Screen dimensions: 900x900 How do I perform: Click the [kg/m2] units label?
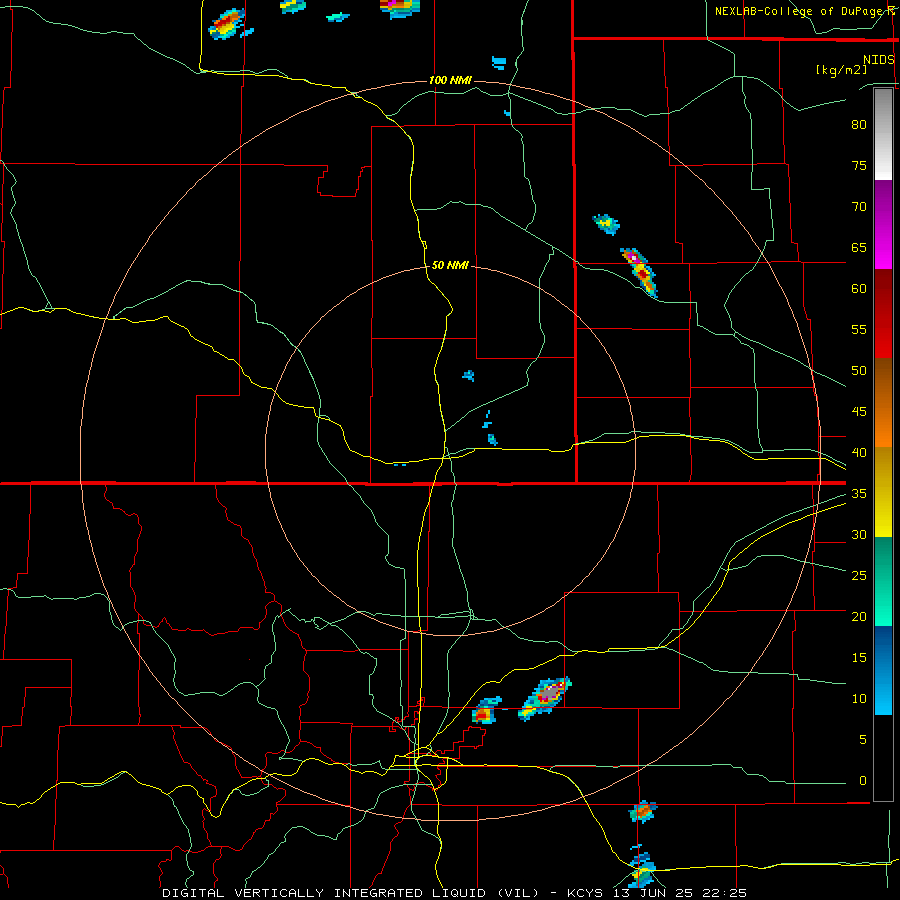click(x=841, y=70)
